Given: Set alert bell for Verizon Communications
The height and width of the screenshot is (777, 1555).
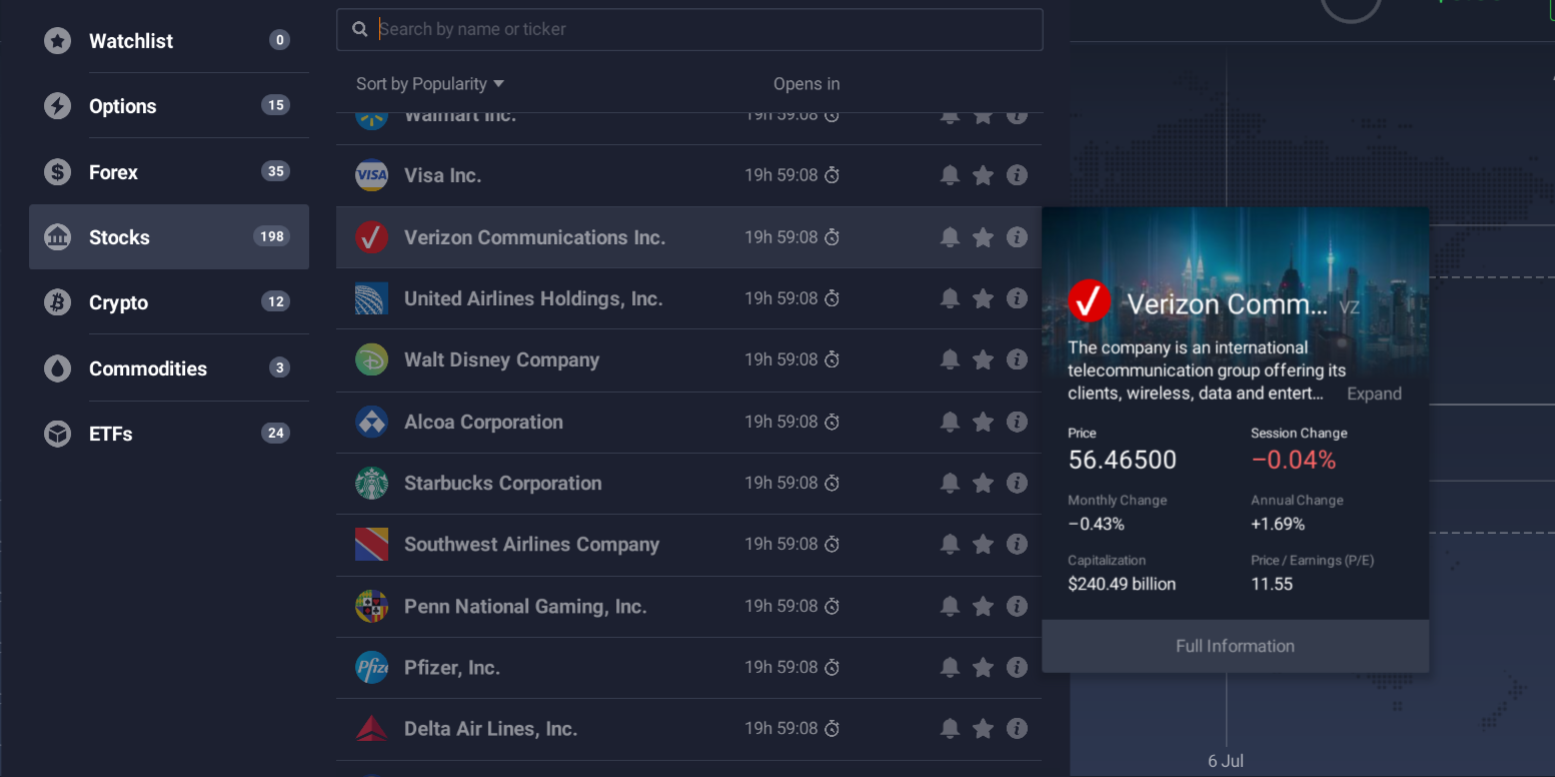Looking at the screenshot, I should click(x=950, y=237).
